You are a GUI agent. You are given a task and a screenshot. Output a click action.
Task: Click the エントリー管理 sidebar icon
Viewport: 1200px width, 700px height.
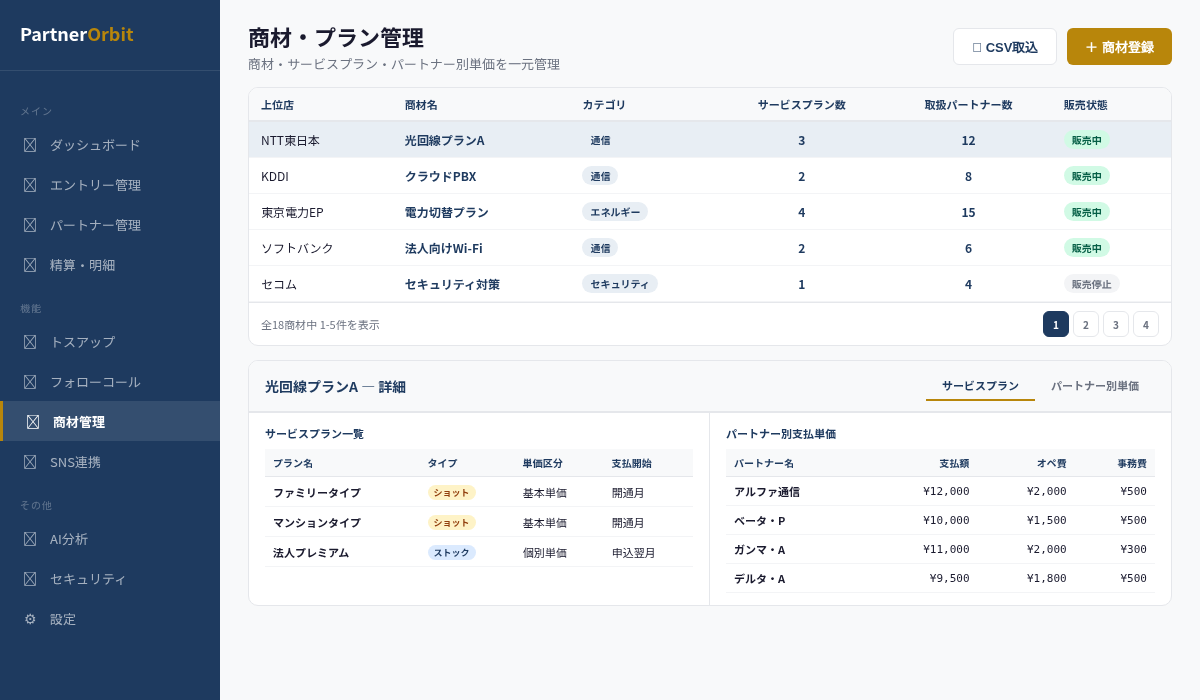pyautogui.click(x=30, y=185)
